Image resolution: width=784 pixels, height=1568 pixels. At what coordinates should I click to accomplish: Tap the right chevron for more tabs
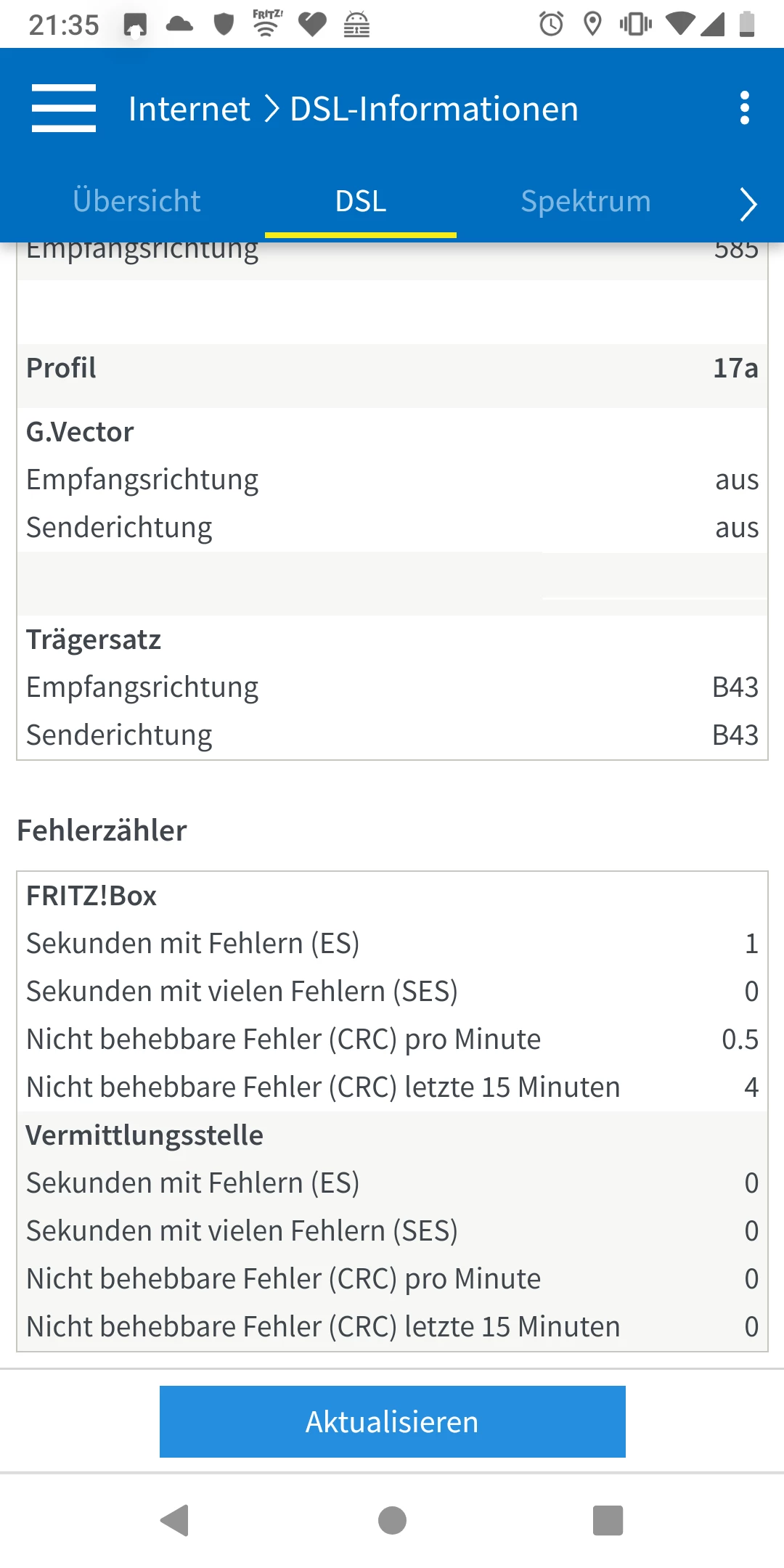click(x=748, y=203)
